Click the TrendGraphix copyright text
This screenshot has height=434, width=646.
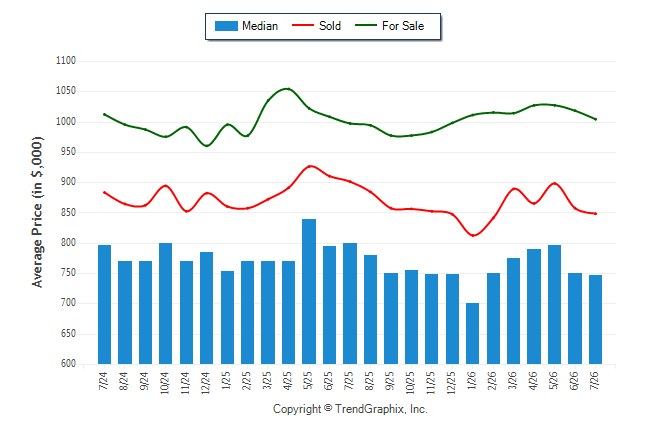[x=350, y=409]
